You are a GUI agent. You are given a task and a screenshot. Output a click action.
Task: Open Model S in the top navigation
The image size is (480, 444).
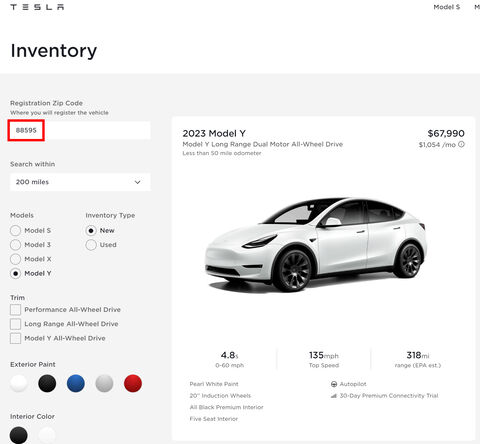(447, 7)
